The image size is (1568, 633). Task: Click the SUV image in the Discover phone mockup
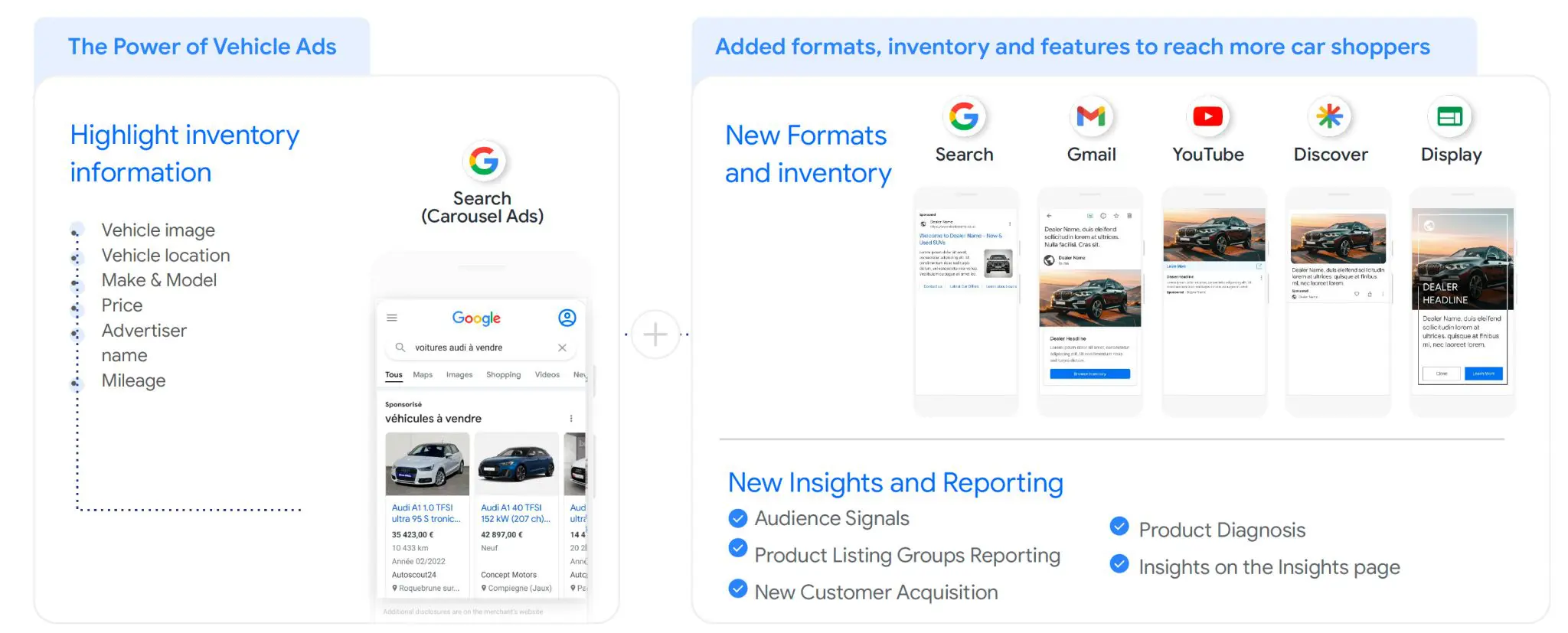coord(1338,239)
